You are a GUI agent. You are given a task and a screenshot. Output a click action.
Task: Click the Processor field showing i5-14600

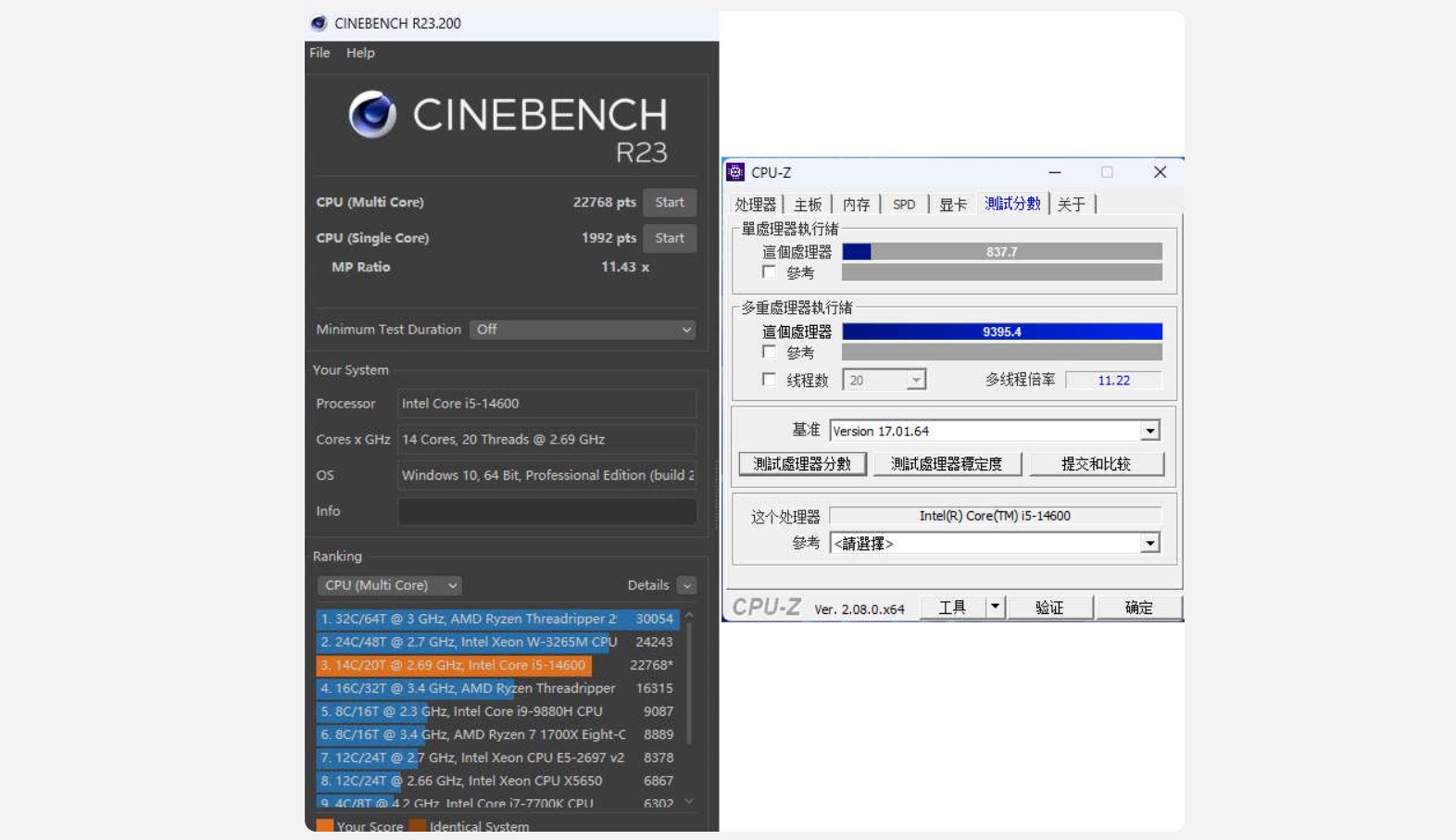click(x=547, y=404)
